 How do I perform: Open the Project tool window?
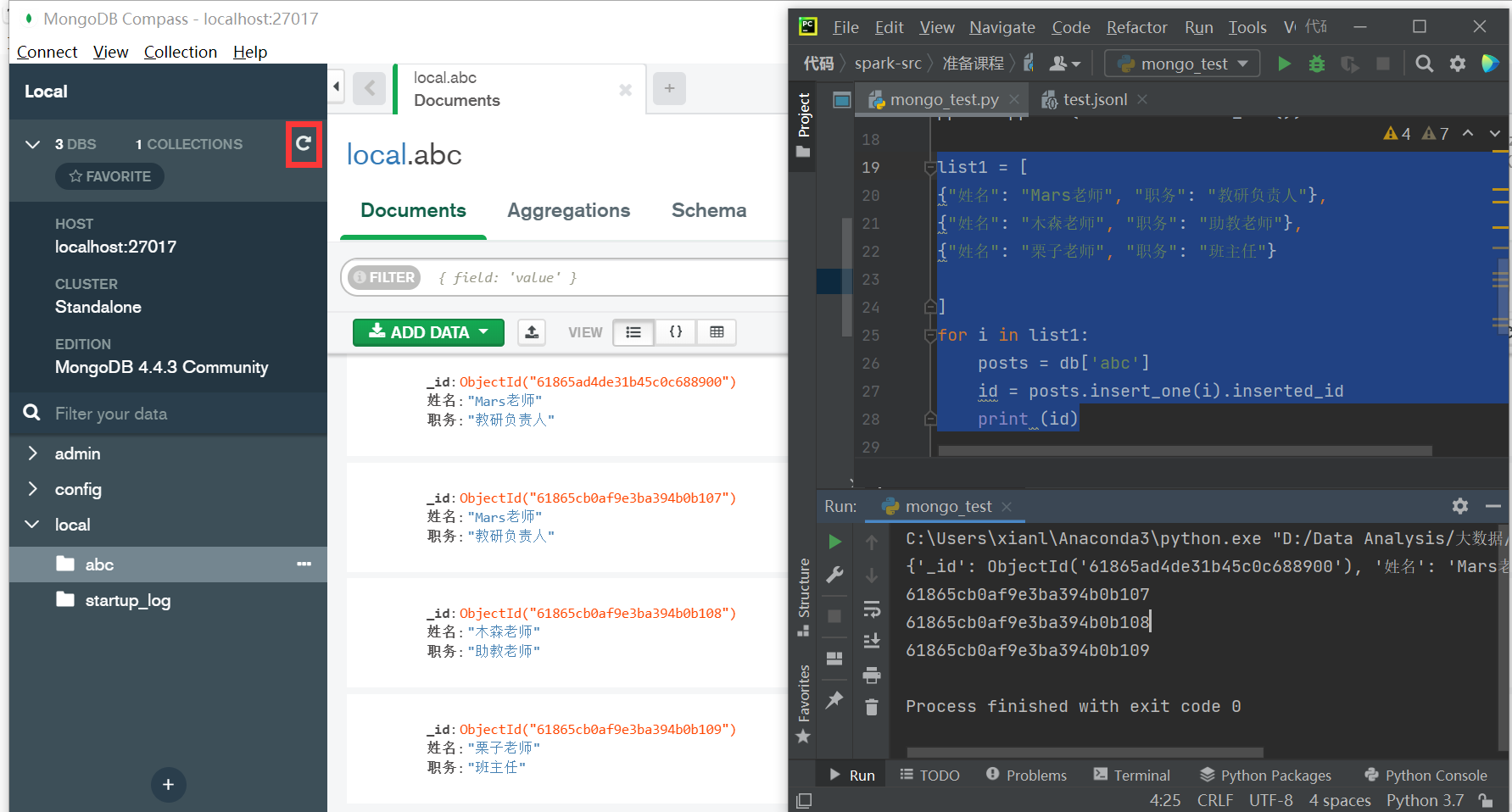click(x=803, y=125)
